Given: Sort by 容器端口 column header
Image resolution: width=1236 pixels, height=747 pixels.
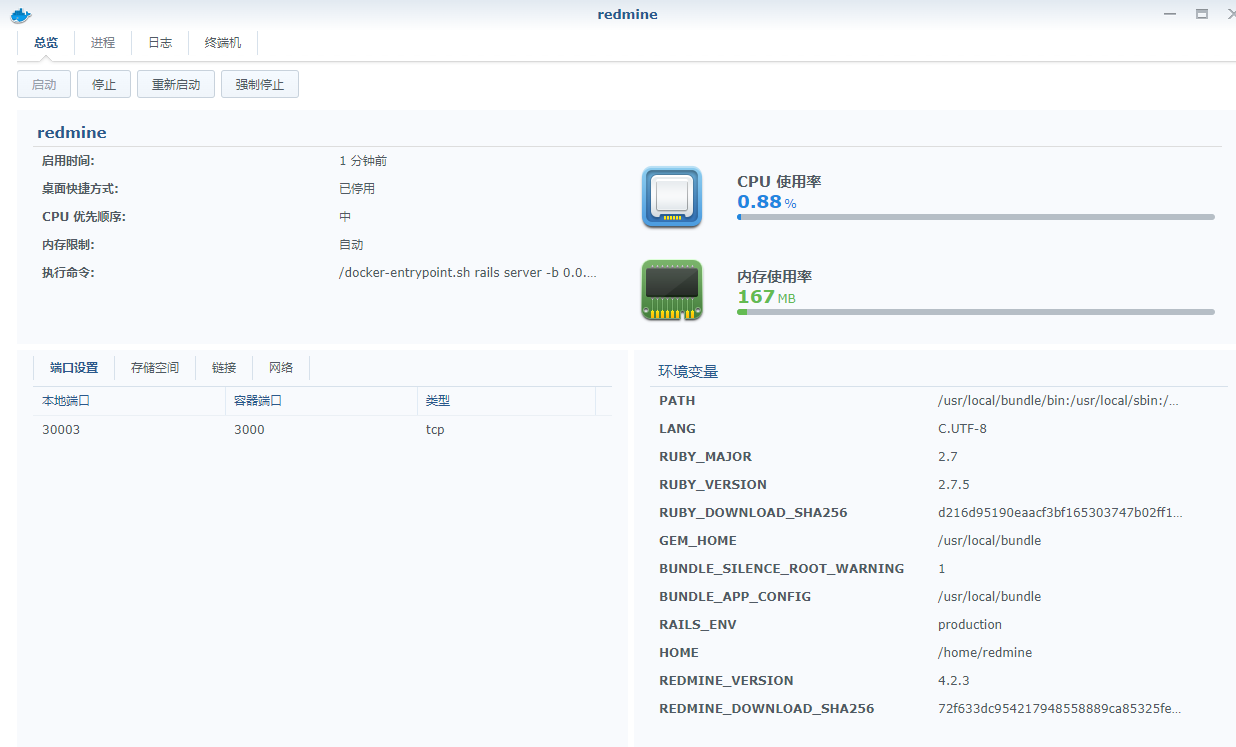Looking at the screenshot, I should 321,401.
